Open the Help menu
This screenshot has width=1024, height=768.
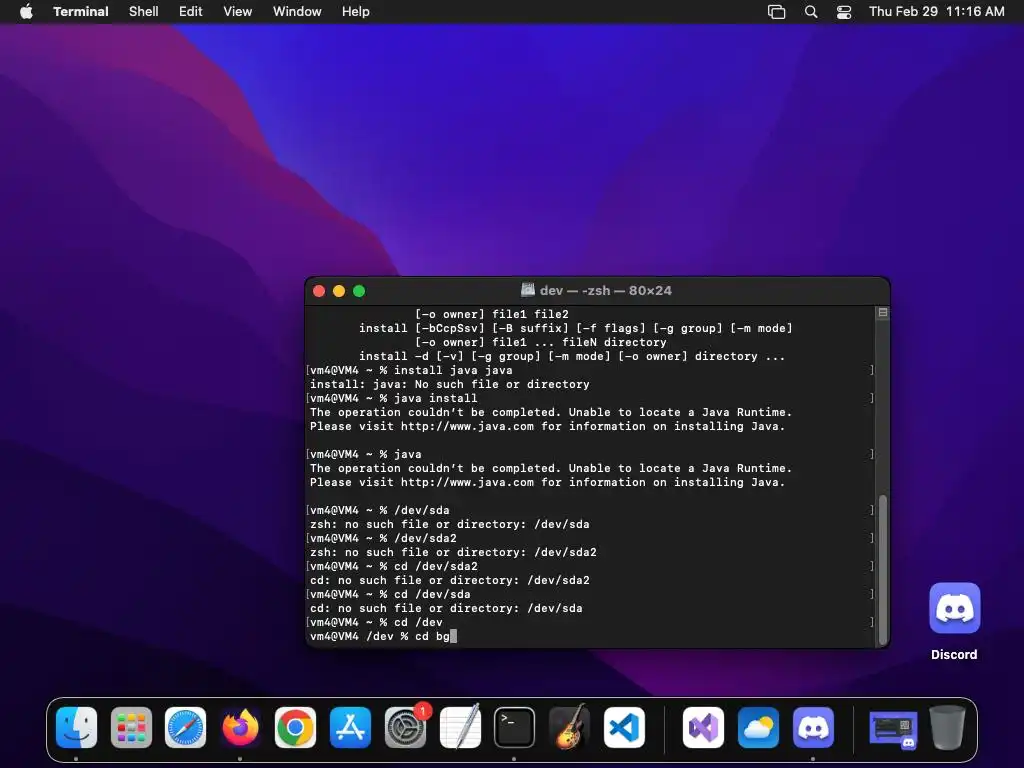coord(356,11)
